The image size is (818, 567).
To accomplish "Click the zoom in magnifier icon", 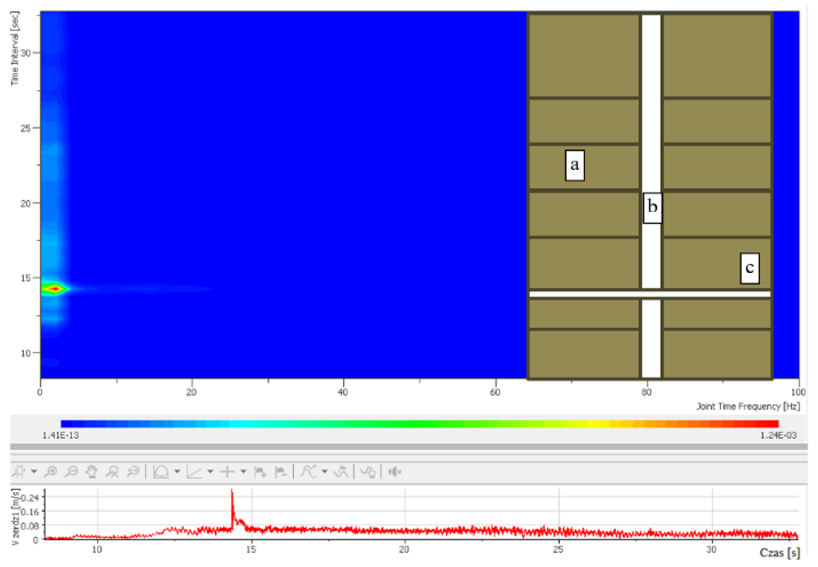I will coord(51,472).
